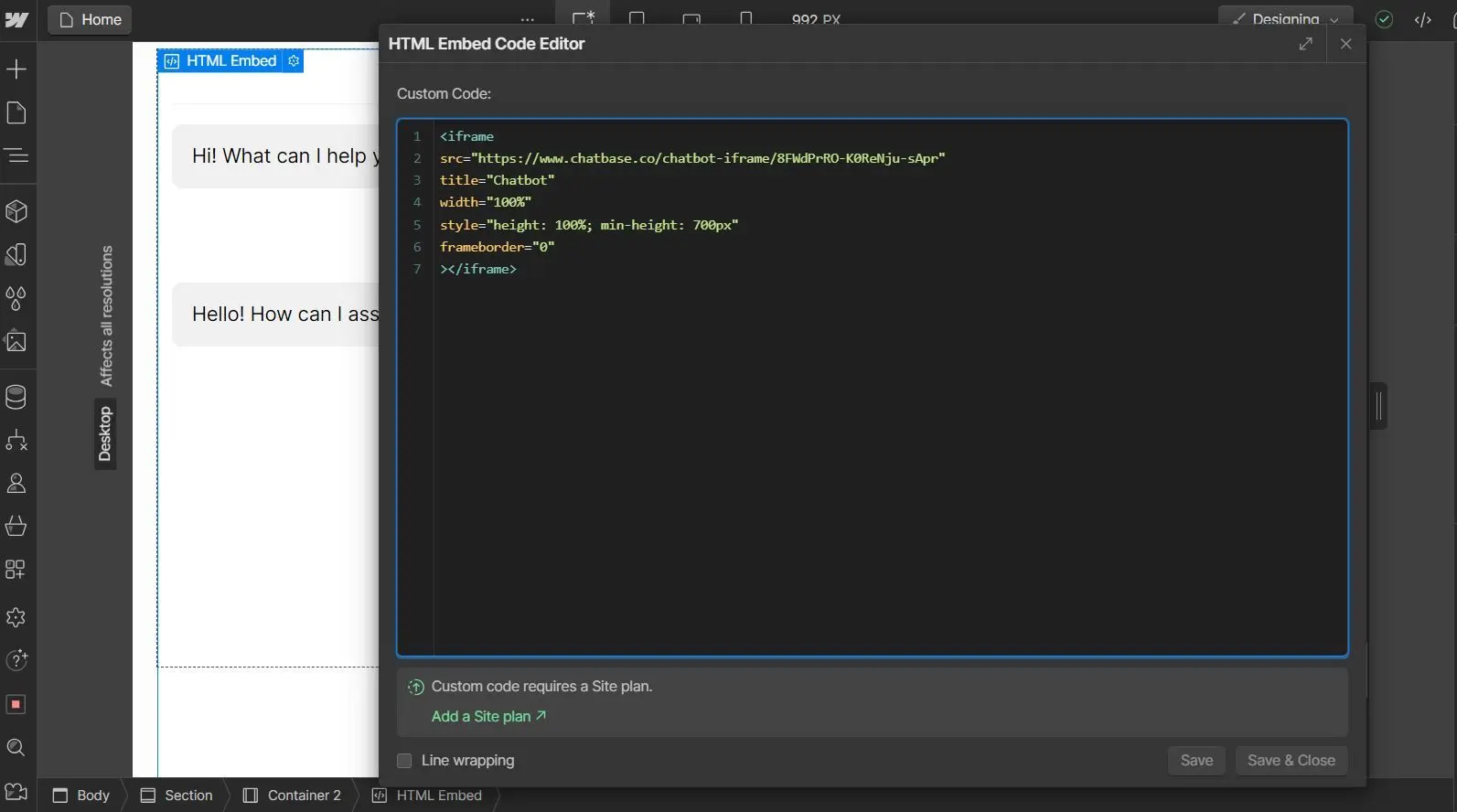
Task: Click the Save & Close button
Action: pyautogui.click(x=1291, y=761)
